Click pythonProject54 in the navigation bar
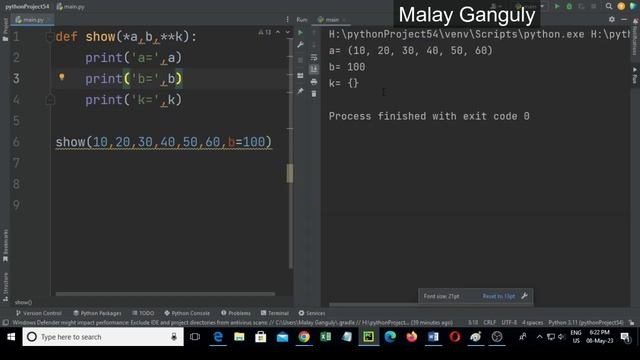This screenshot has width=640, height=360. point(27,7)
